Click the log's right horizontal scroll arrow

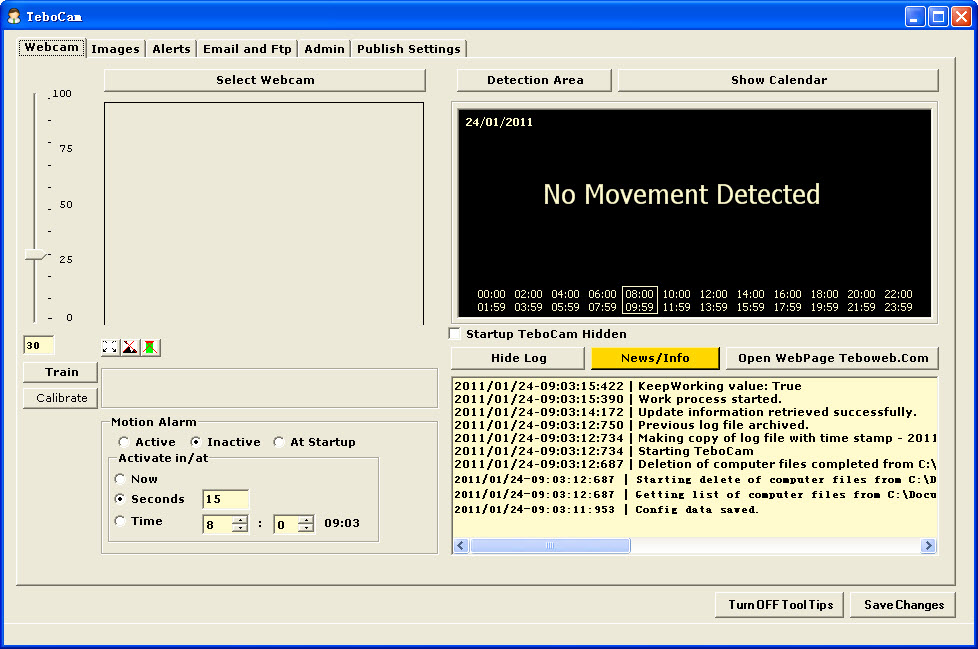pyautogui.click(x=928, y=546)
